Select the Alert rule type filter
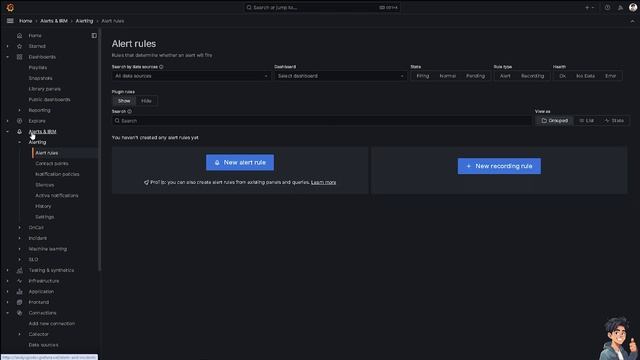The image size is (640, 360). (x=505, y=76)
